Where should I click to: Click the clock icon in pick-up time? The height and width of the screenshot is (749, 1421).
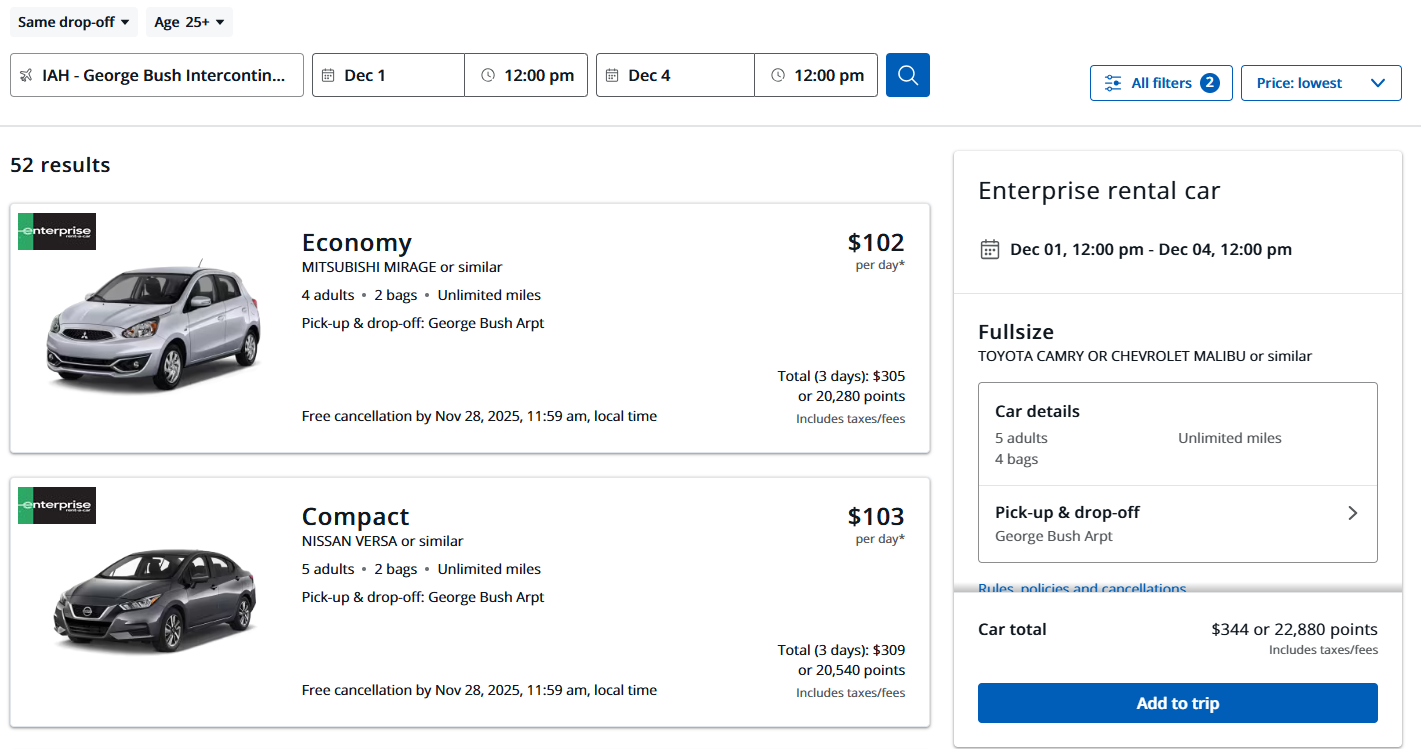pyautogui.click(x=488, y=76)
